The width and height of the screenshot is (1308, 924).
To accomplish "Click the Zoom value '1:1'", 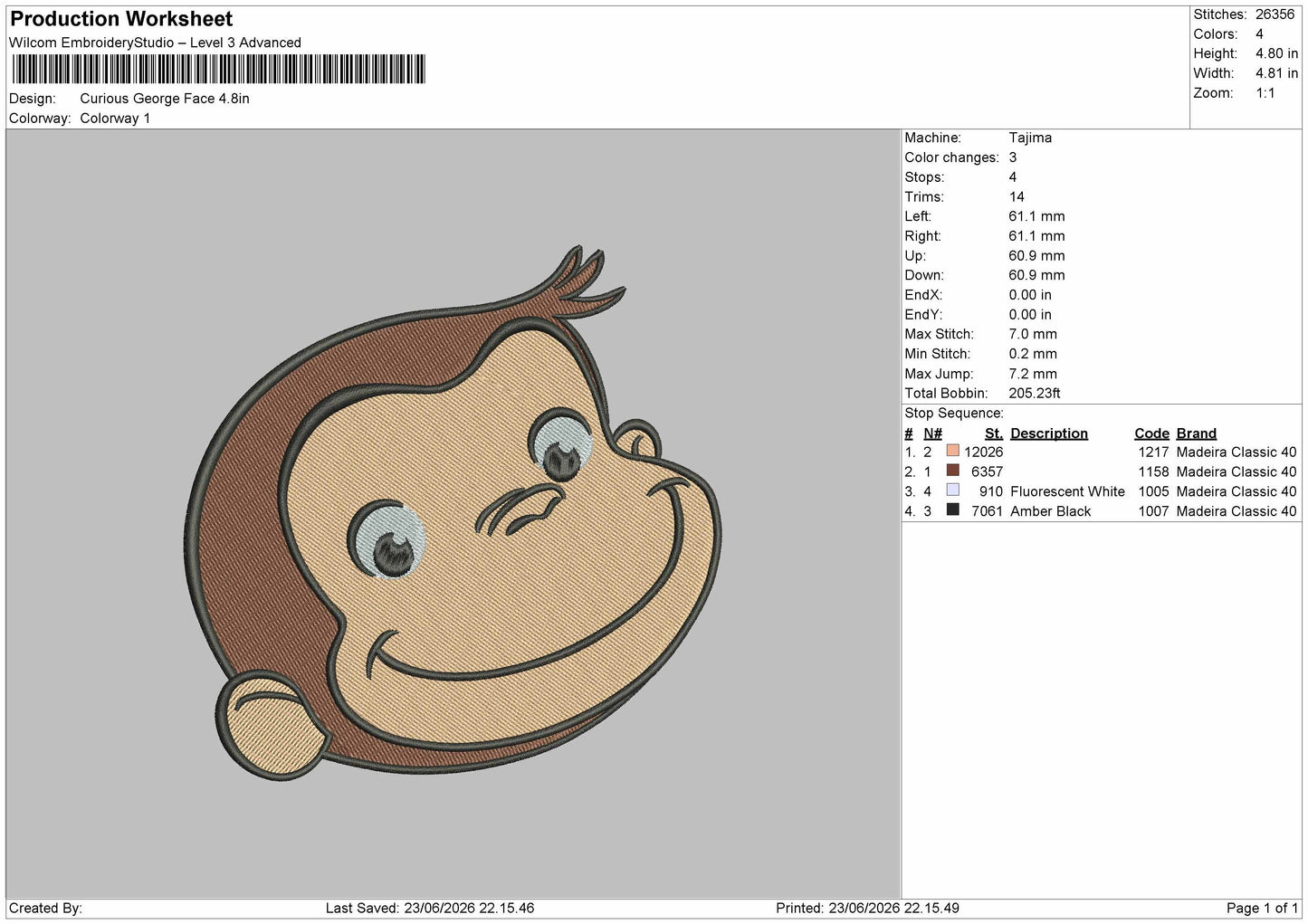I will (1265, 93).
